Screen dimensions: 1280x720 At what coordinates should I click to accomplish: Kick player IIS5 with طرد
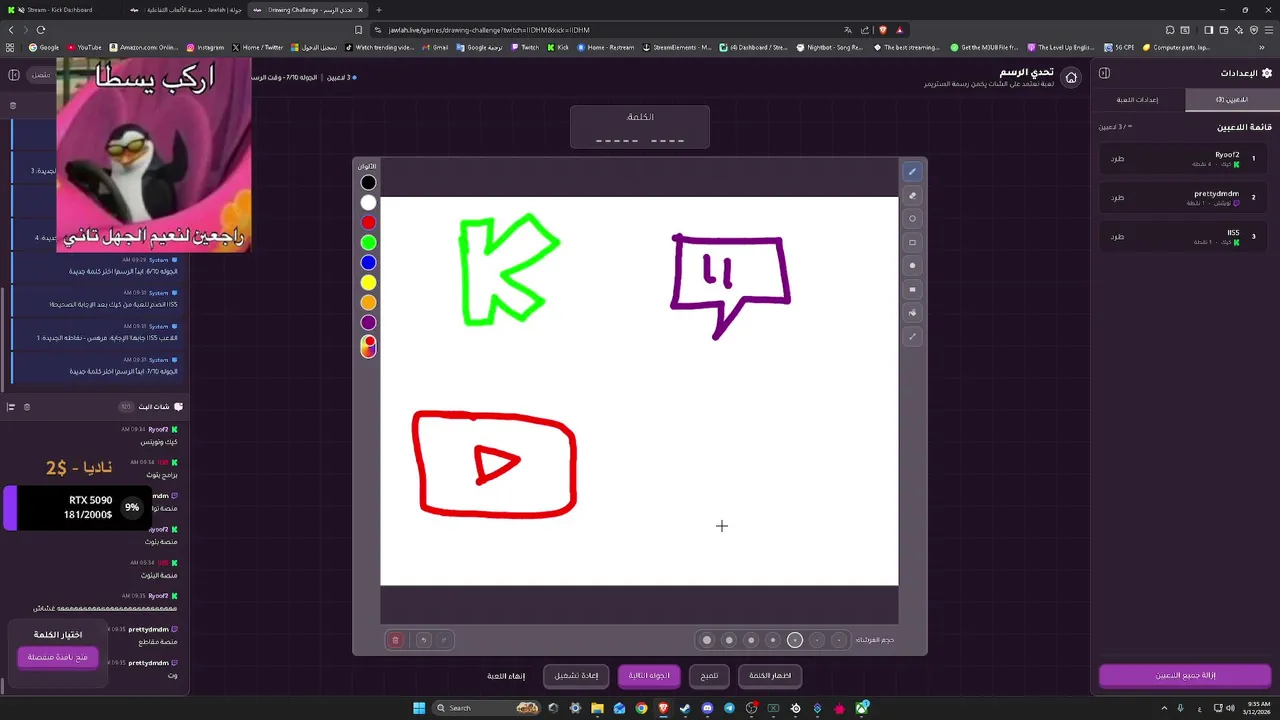(1117, 237)
